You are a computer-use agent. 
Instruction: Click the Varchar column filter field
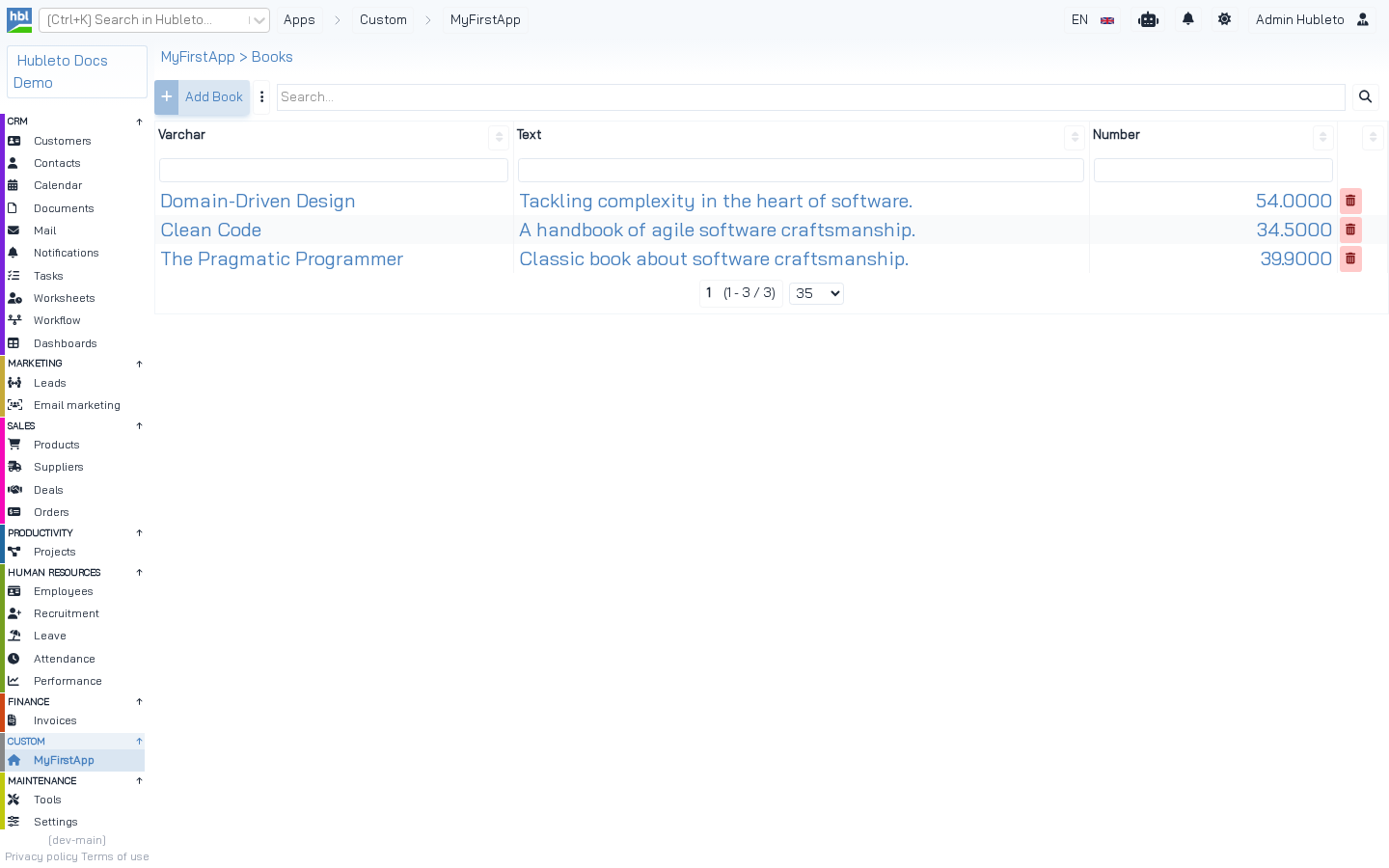click(334, 170)
